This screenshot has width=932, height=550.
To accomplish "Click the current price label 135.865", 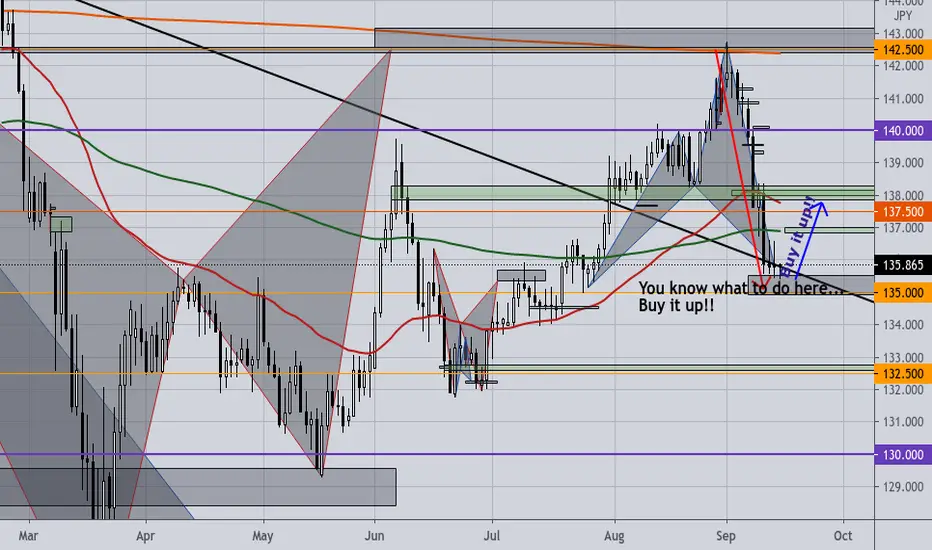I will pos(903,265).
